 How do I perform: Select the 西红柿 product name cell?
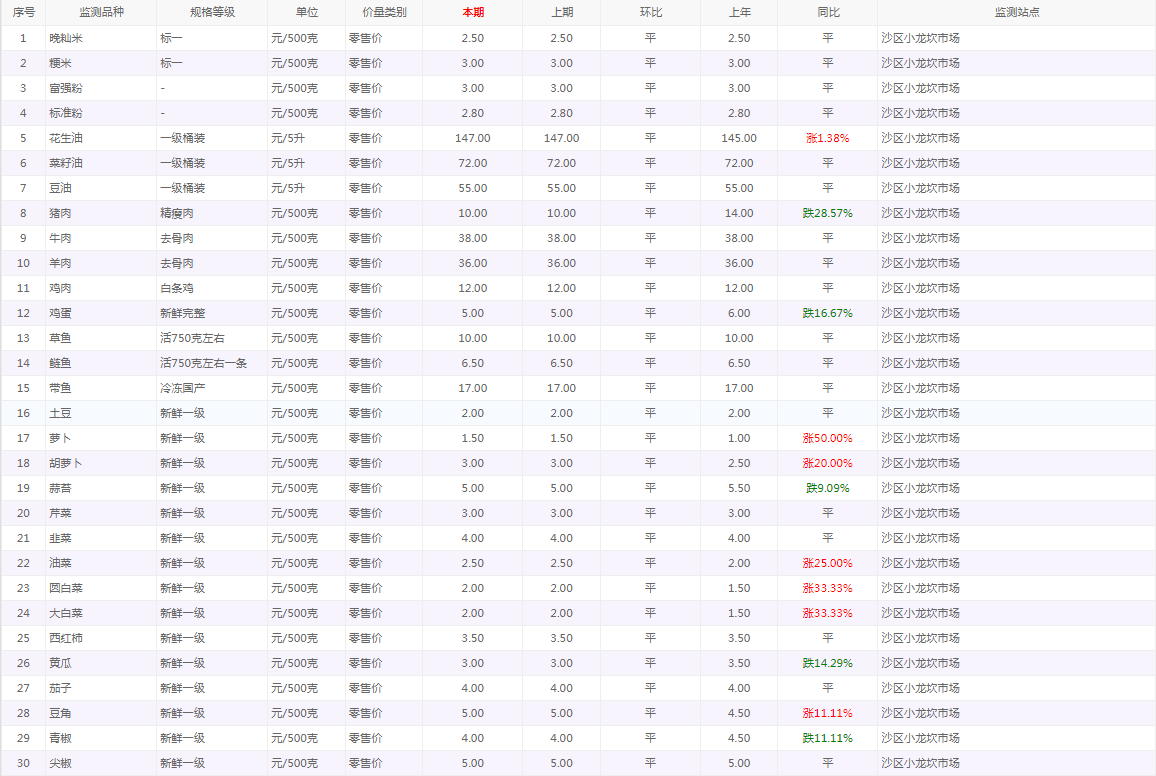[x=66, y=638]
